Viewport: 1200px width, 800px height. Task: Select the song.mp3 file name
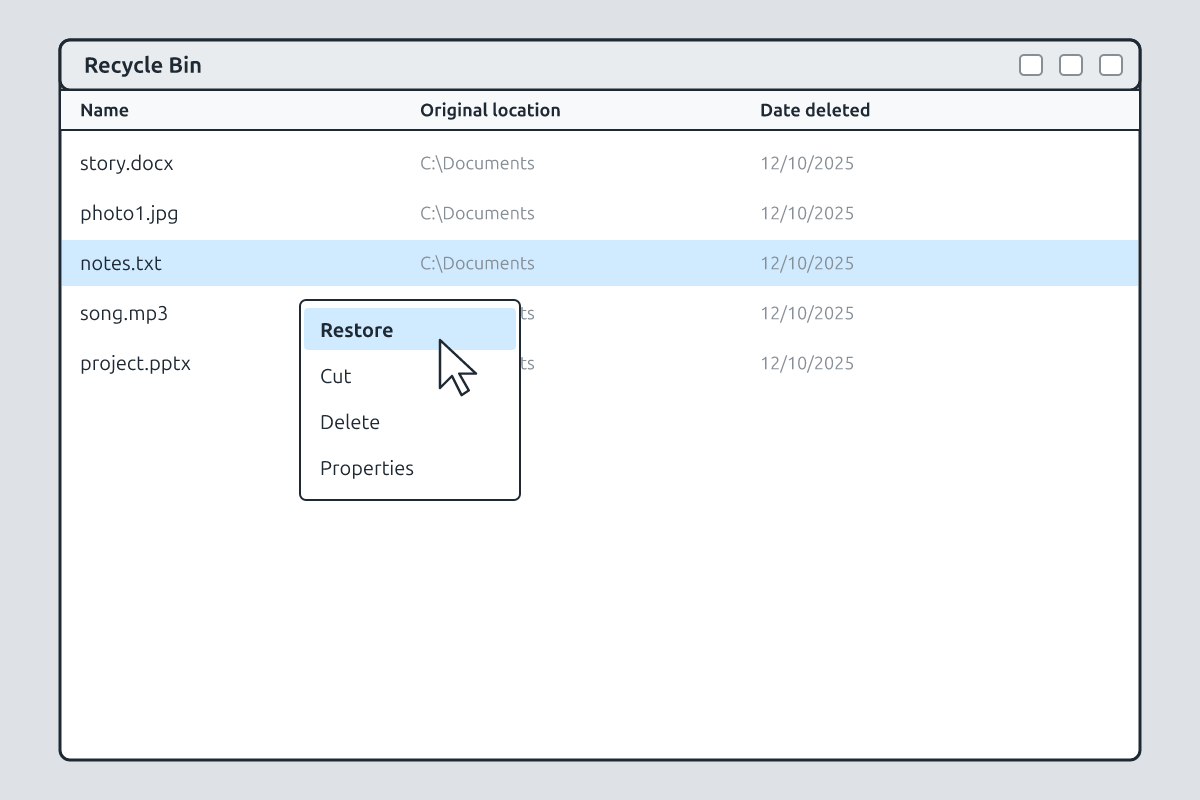click(x=124, y=313)
